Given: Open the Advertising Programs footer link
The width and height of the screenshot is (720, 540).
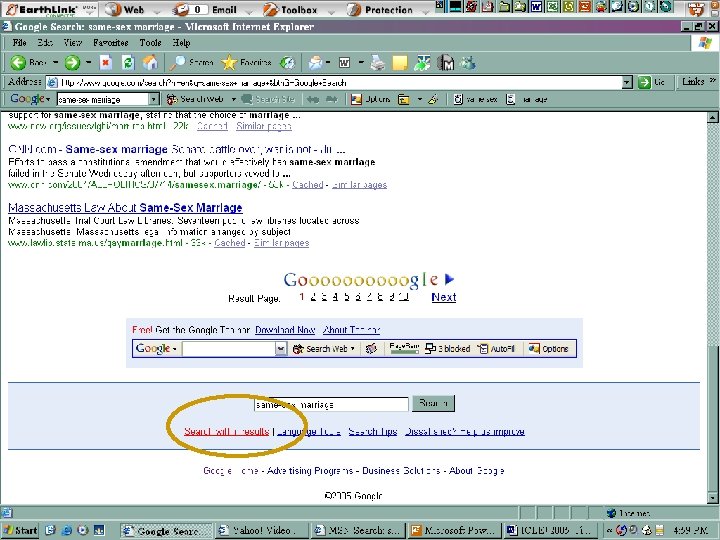Looking at the screenshot, I should tap(310, 471).
